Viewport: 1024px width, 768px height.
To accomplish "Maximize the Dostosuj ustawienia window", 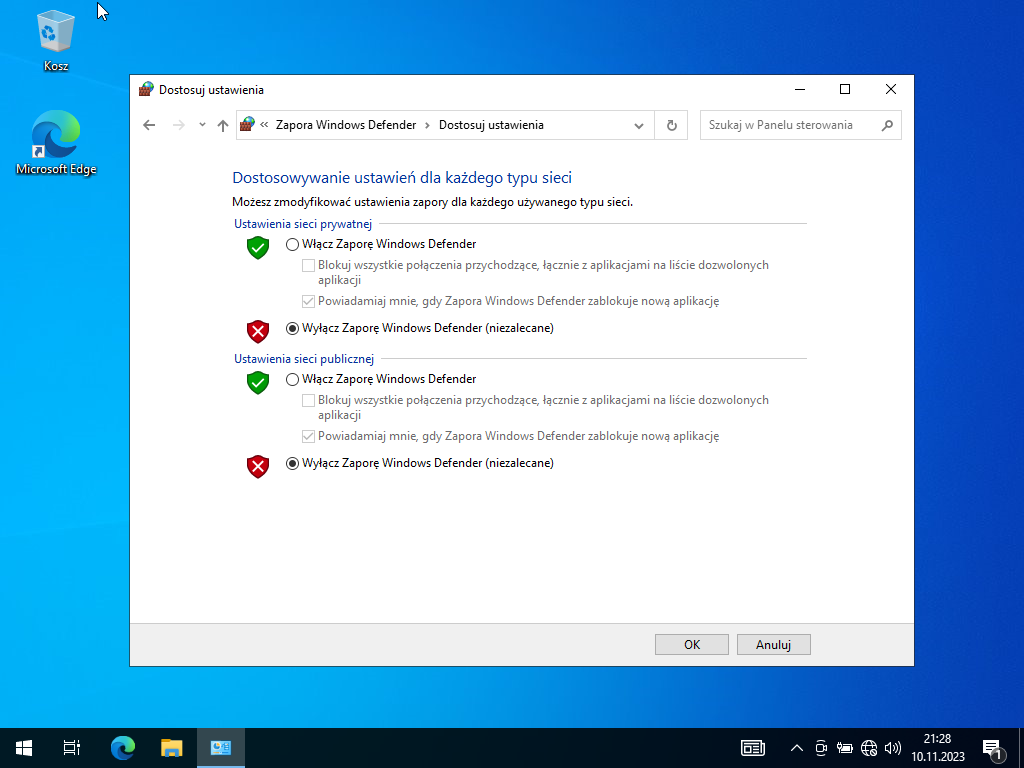I will [x=845, y=89].
